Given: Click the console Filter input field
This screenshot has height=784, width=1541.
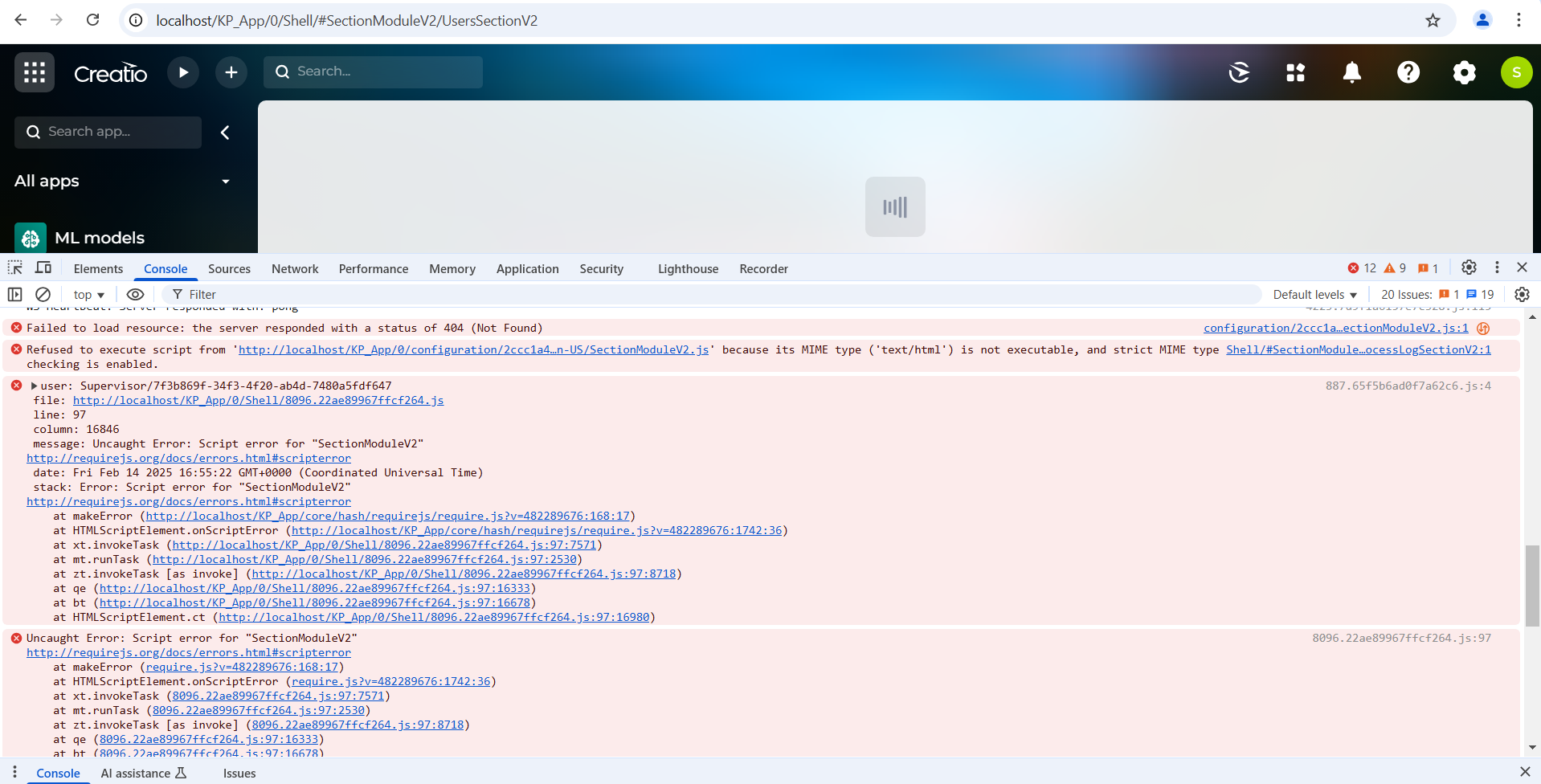Looking at the screenshot, I should (715, 295).
